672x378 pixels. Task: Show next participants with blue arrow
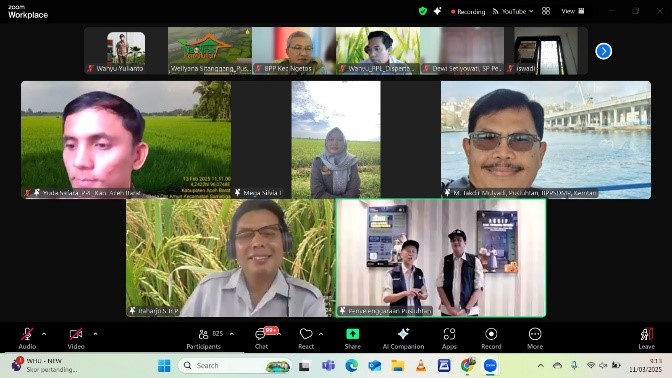pyautogui.click(x=603, y=51)
